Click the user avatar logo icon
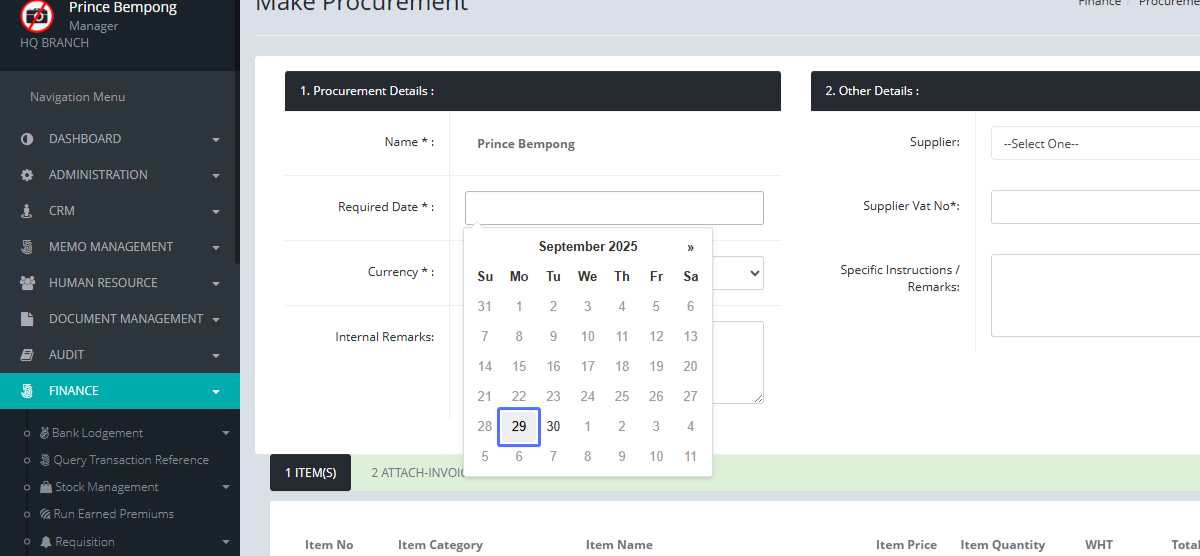 tap(37, 15)
